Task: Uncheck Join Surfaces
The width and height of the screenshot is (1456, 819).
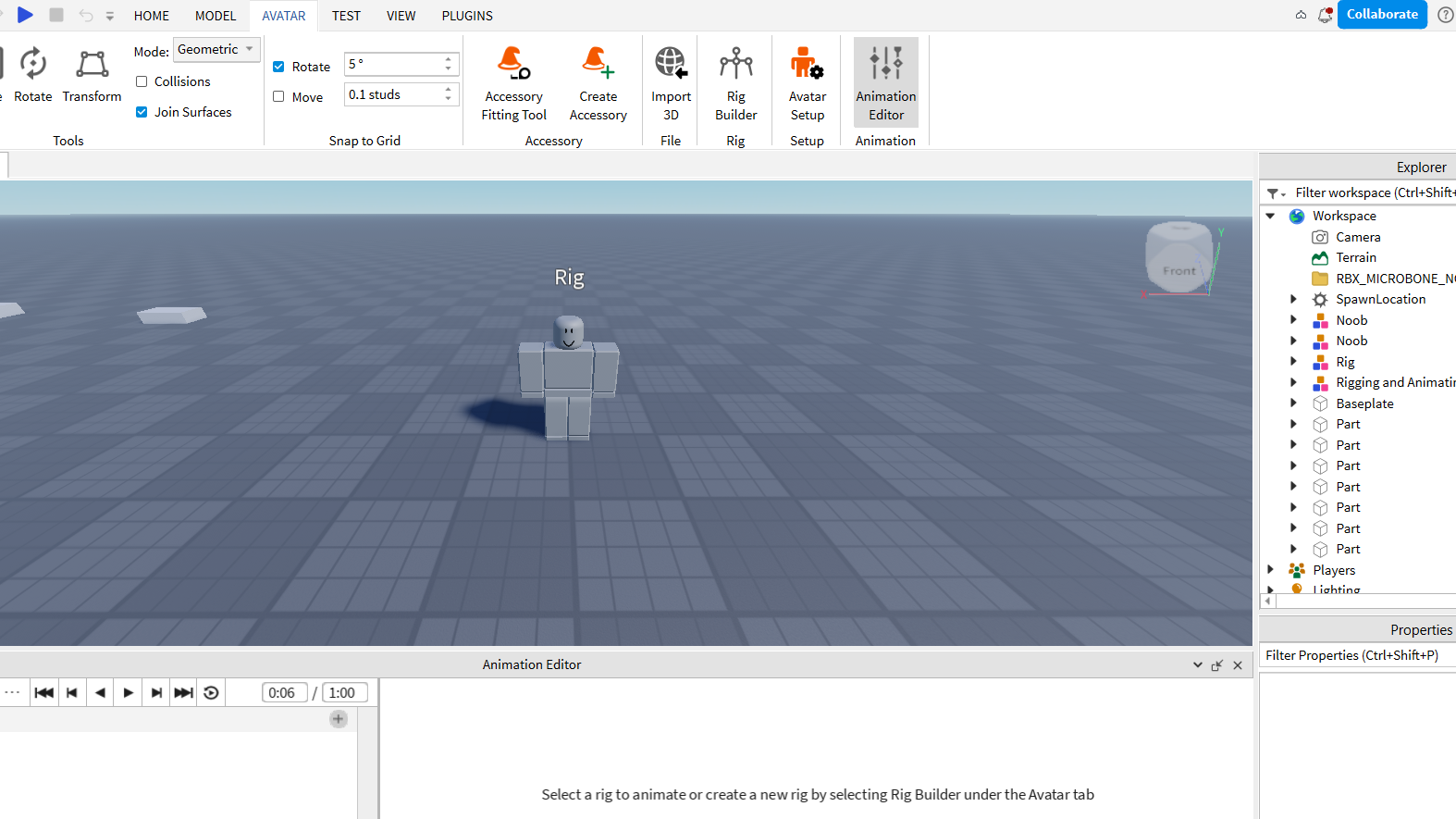Action: tap(142, 112)
